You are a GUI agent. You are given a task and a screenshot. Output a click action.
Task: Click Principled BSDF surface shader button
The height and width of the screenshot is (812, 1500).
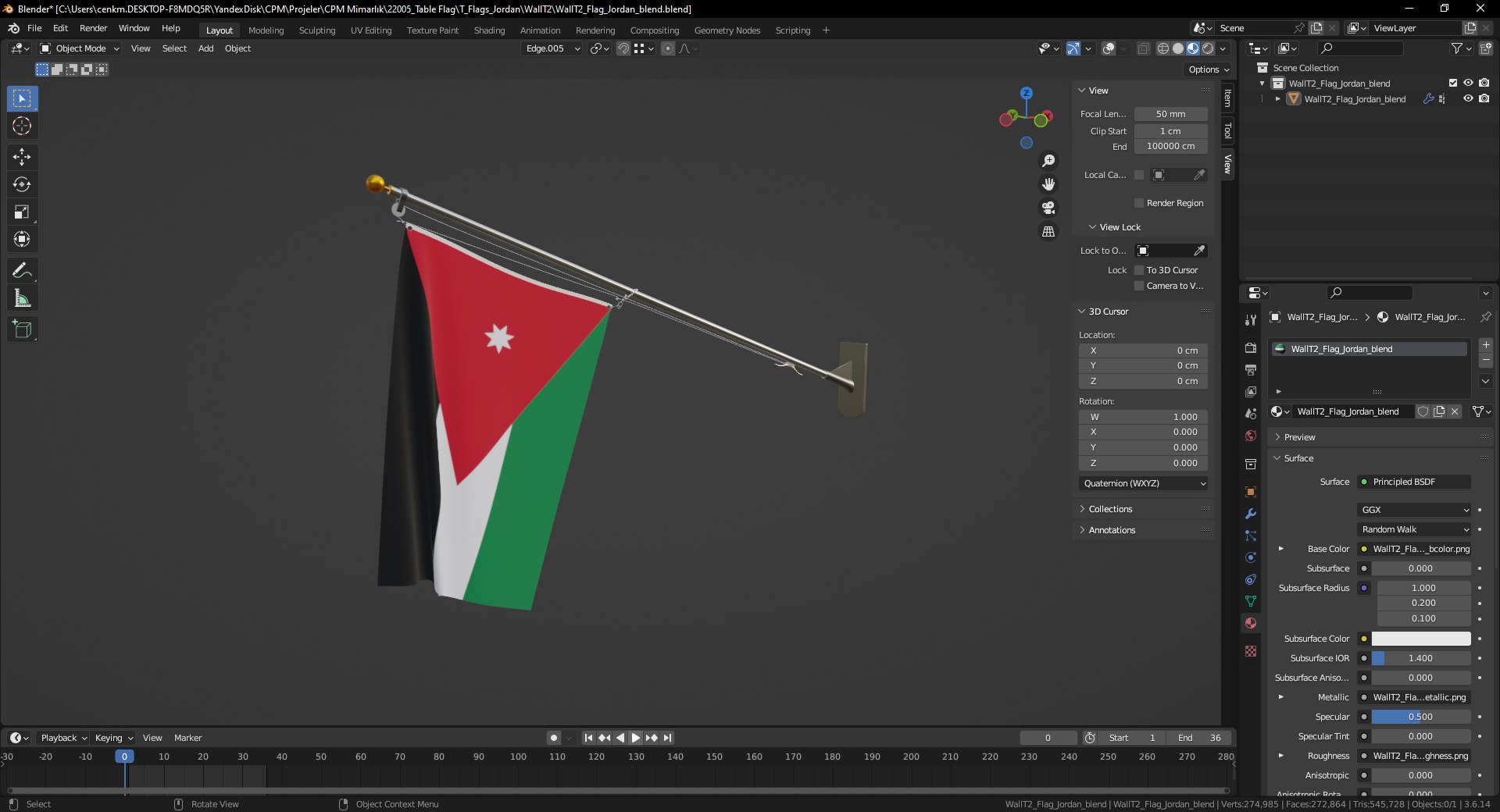coord(1415,482)
